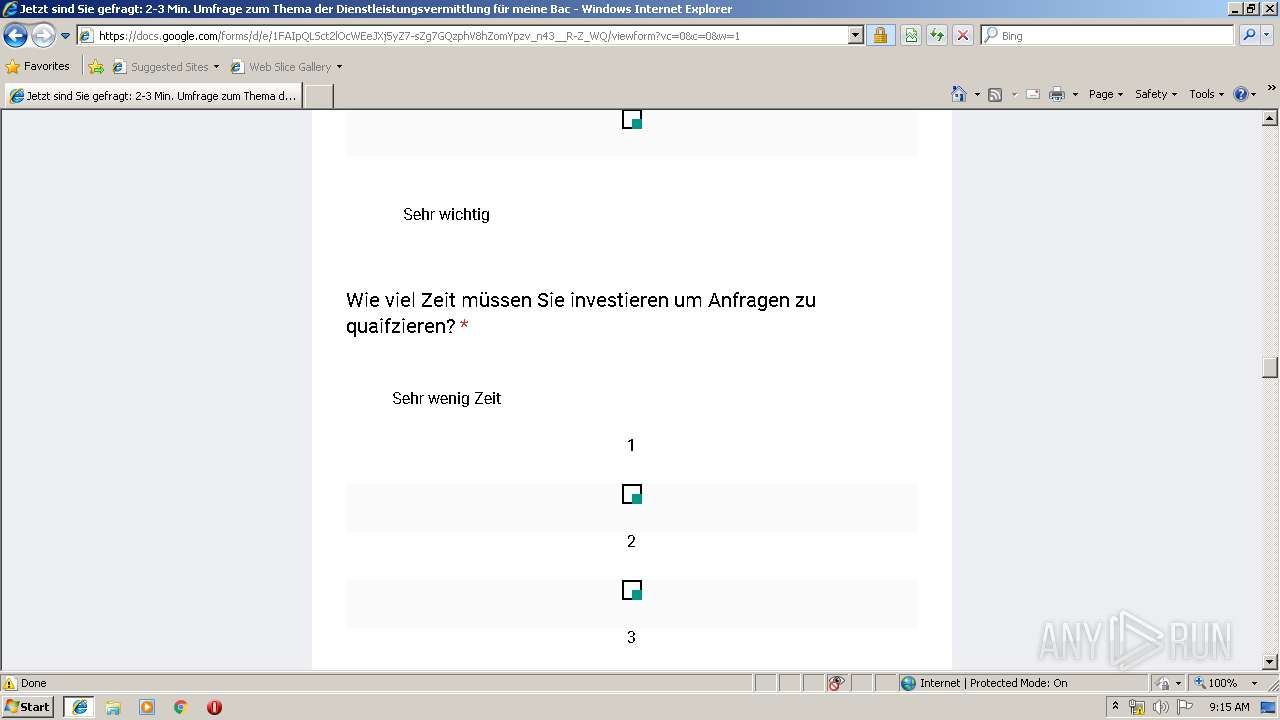Open the Favorites star panel

(x=38, y=66)
